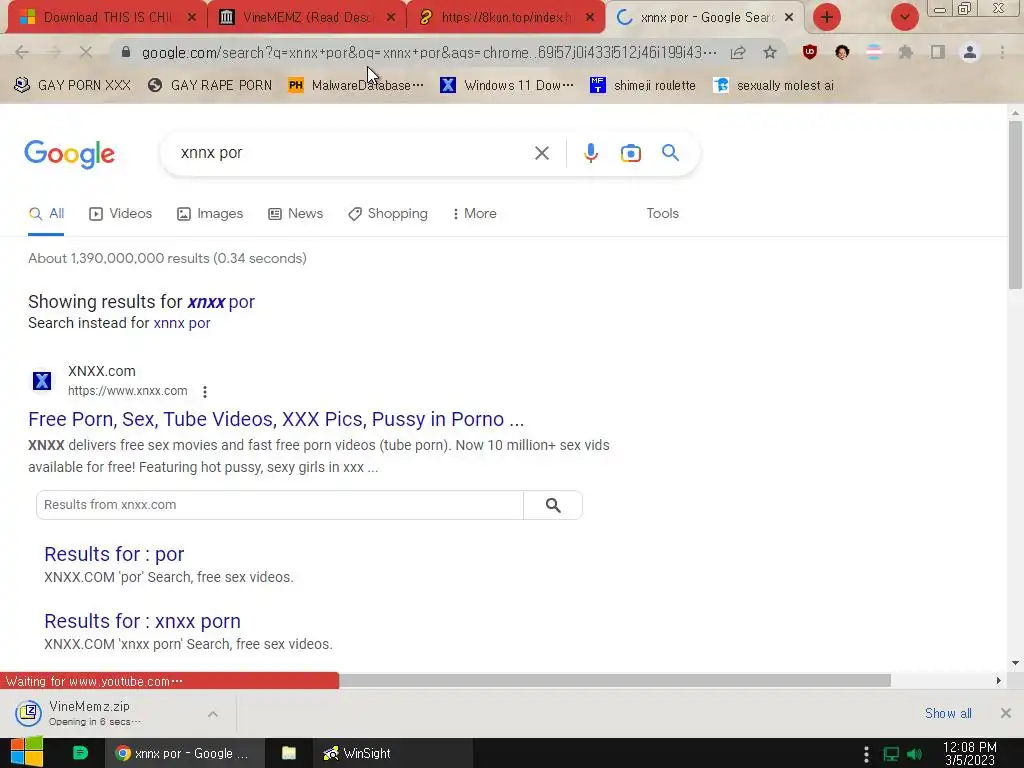Click the taskbar clock showing 12:08 PM

point(970,754)
